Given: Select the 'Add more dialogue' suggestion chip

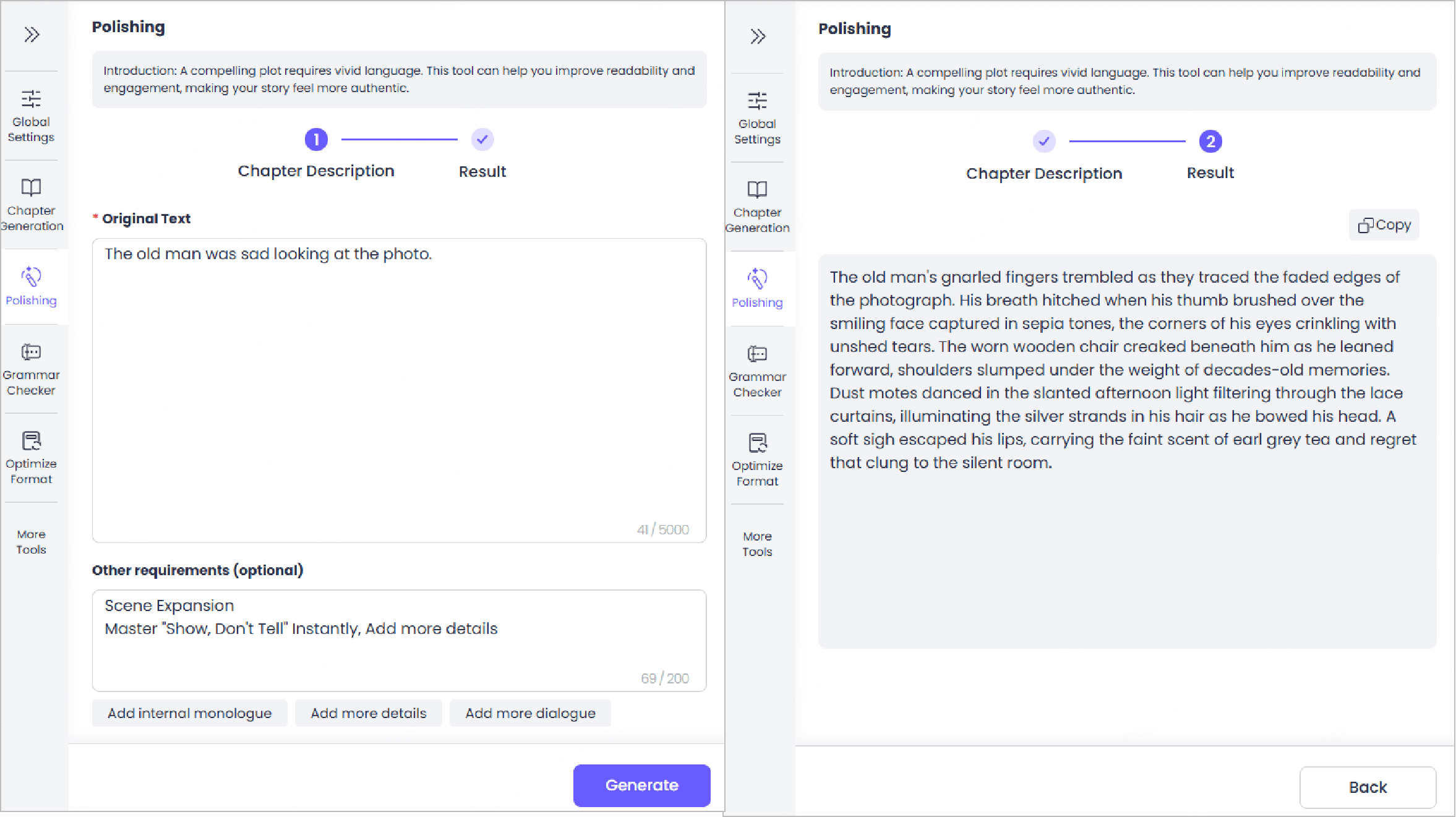Looking at the screenshot, I should tap(530, 713).
